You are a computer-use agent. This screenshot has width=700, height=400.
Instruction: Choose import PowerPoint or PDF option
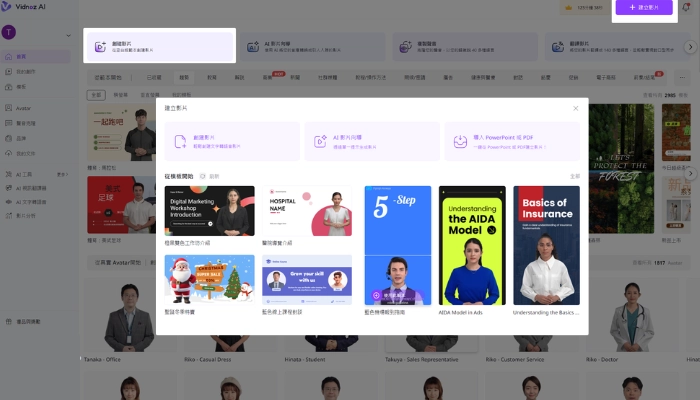pos(512,142)
